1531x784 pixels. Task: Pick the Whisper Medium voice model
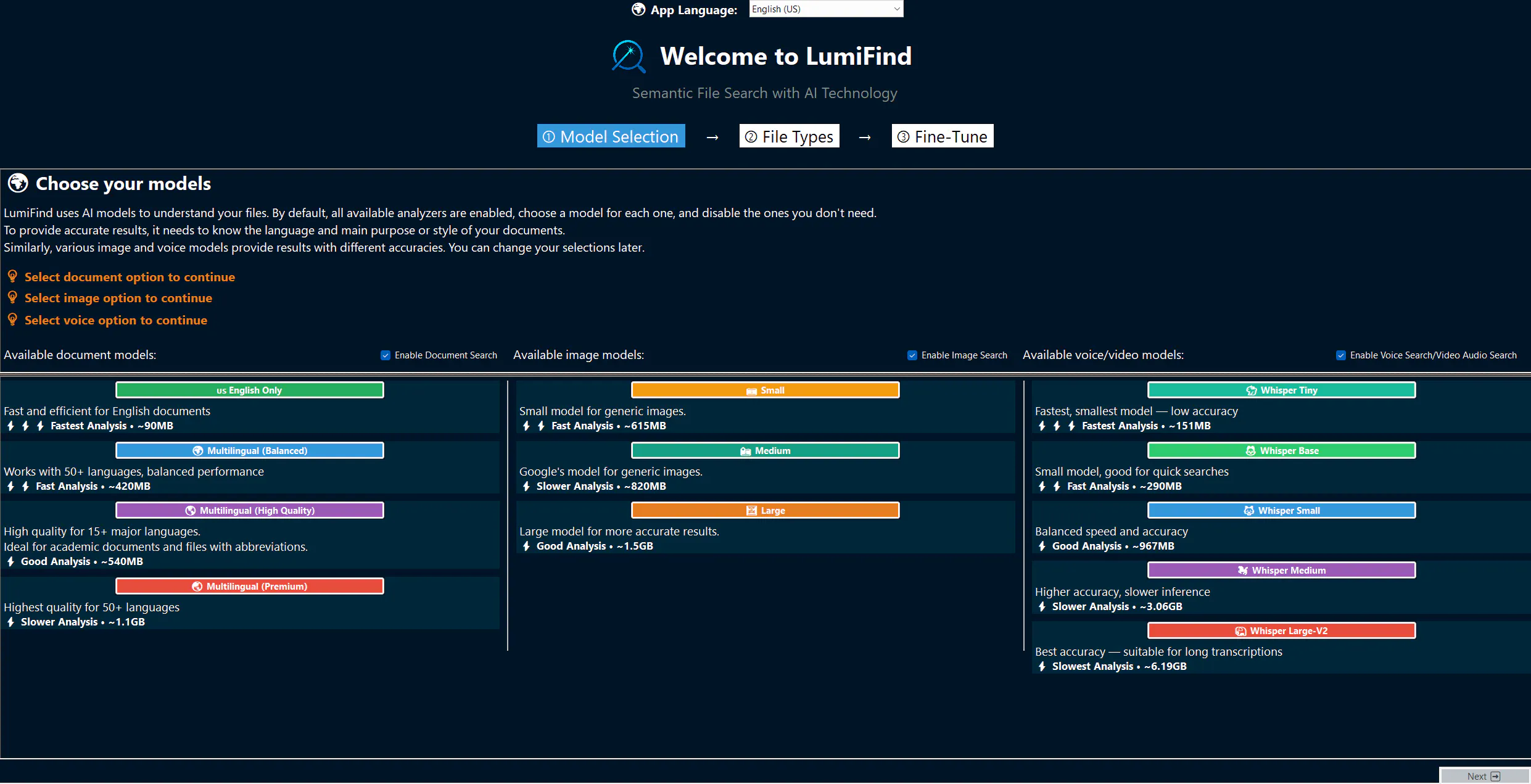coord(1281,570)
